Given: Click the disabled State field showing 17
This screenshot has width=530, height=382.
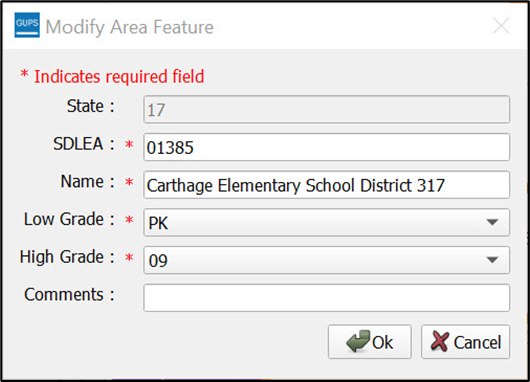Looking at the screenshot, I should coord(327,110).
